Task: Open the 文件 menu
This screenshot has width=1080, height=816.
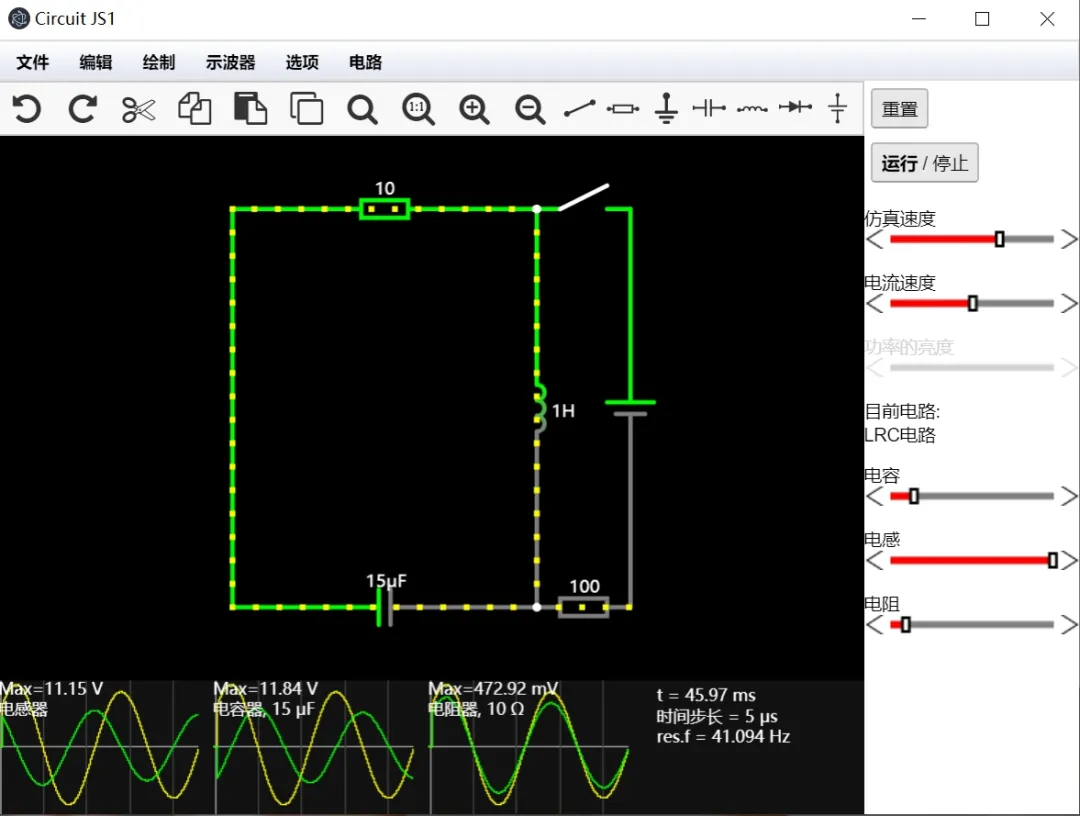Action: 32,63
